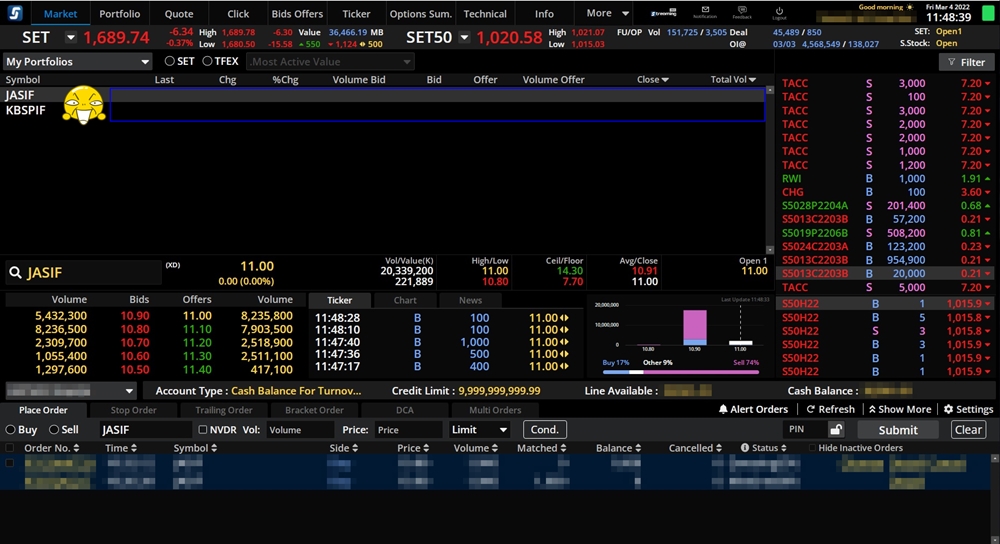The image size is (1000, 544).
Task: Click the Feedback speech bubble icon
Action: (x=741, y=11)
